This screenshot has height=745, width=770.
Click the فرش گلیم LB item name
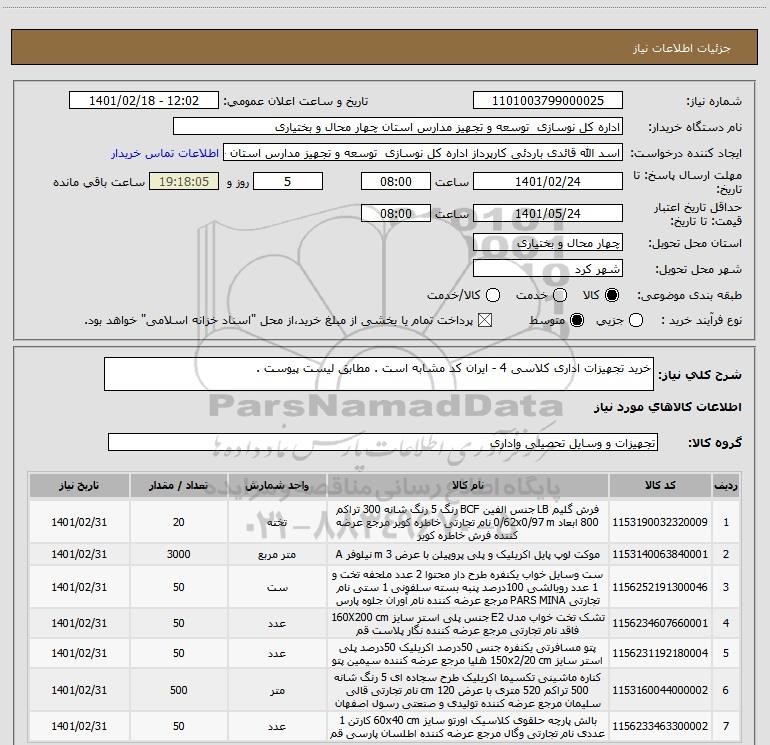[468, 522]
